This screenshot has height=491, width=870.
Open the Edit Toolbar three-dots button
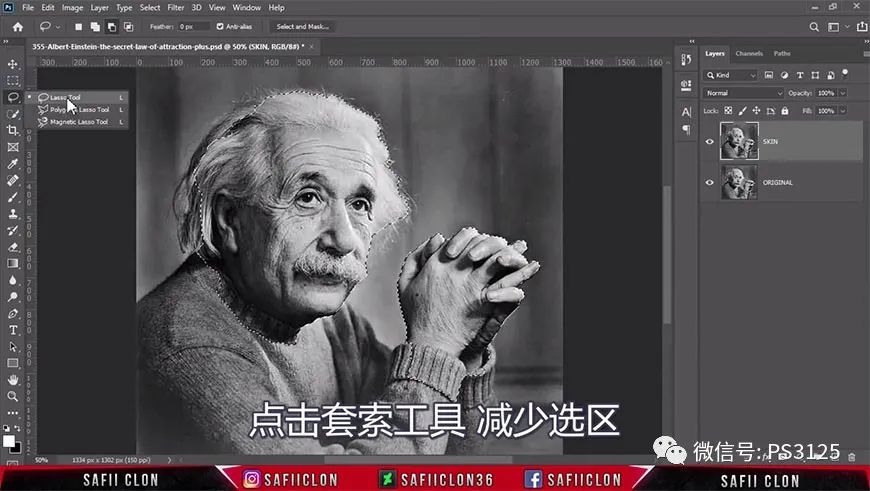tap(13, 413)
